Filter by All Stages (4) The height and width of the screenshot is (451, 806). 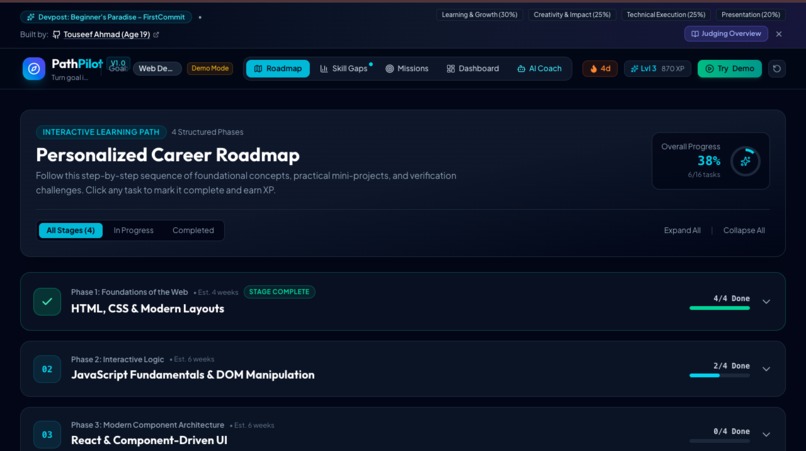[x=70, y=230]
